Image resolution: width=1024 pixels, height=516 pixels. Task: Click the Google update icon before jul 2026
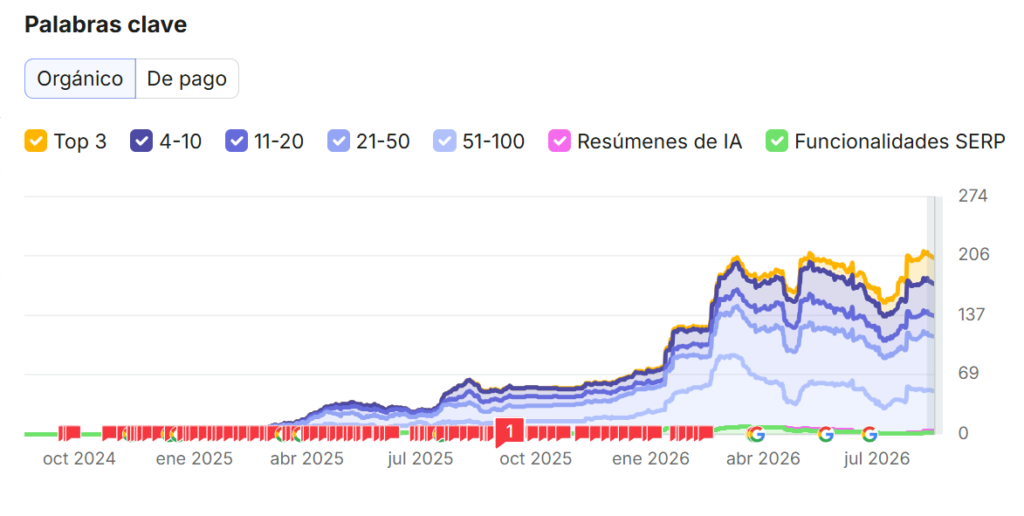click(826, 434)
